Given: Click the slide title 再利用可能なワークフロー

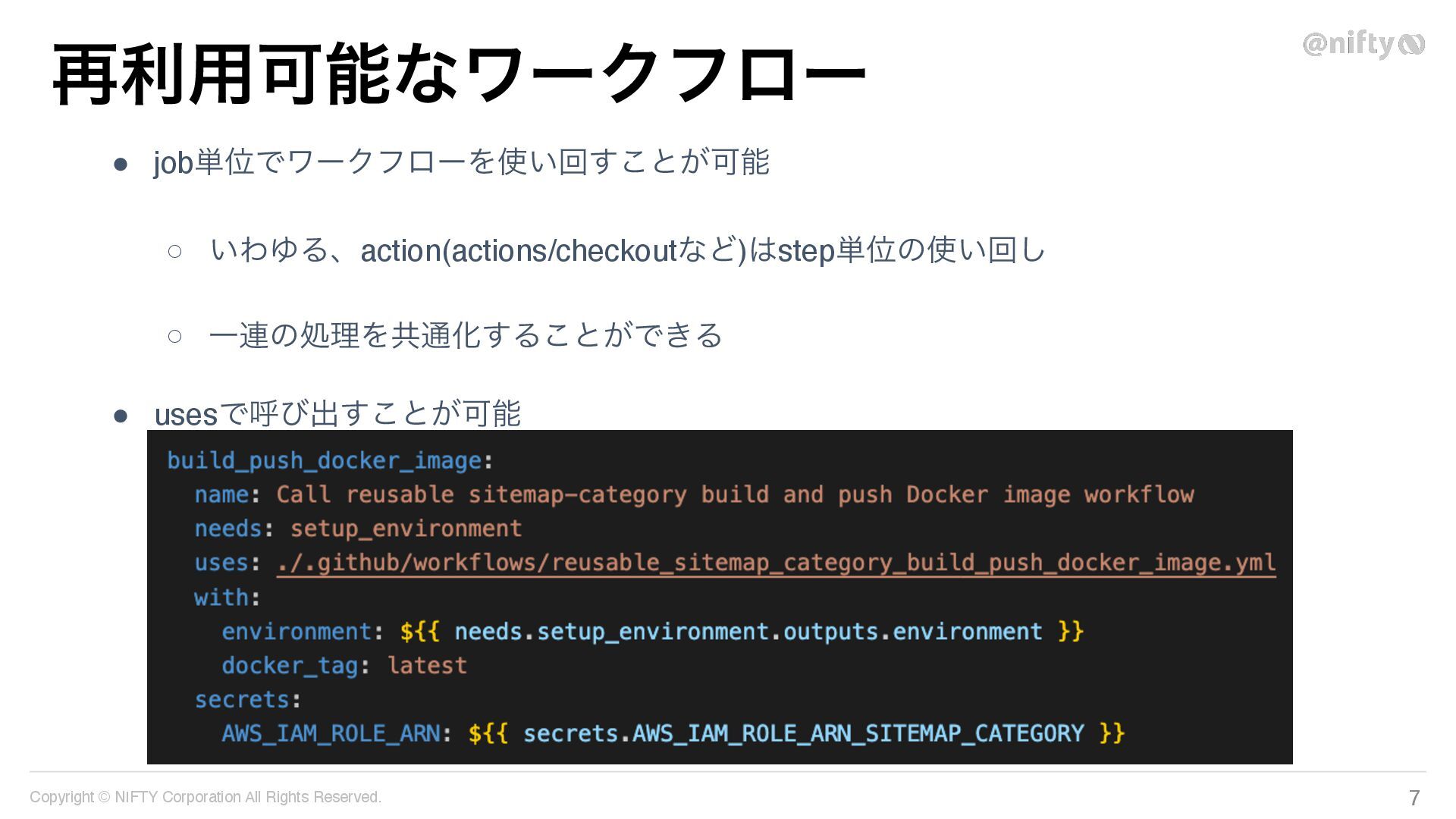Looking at the screenshot, I should click(x=459, y=74).
